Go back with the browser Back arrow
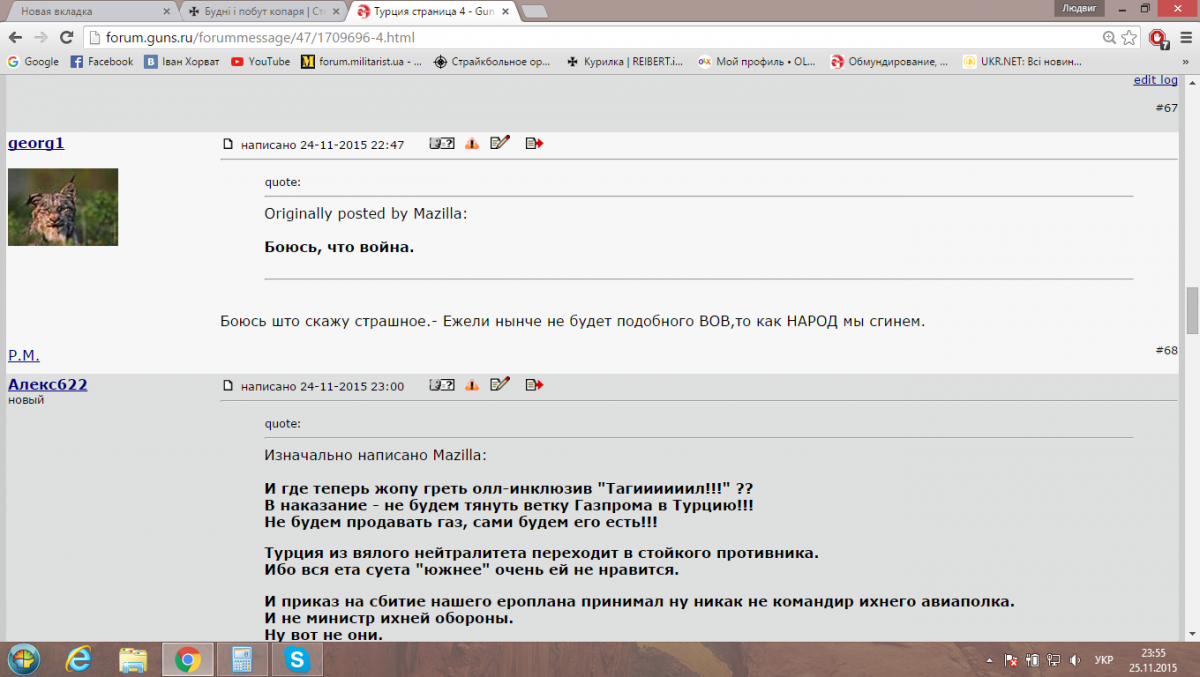The image size is (1200, 677). coord(15,38)
